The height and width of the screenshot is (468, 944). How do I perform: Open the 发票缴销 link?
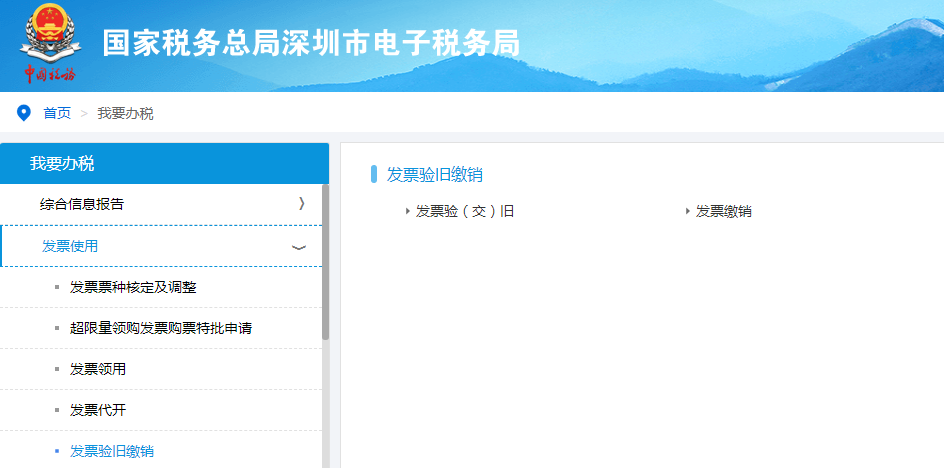click(723, 211)
